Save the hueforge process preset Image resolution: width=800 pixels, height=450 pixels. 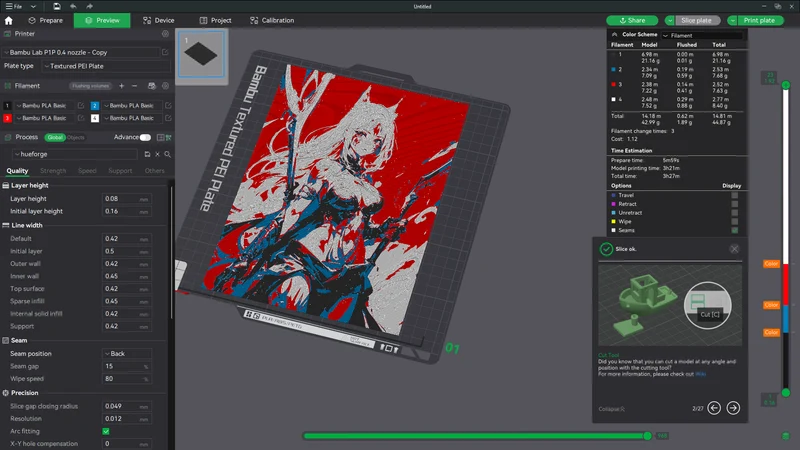(147, 154)
